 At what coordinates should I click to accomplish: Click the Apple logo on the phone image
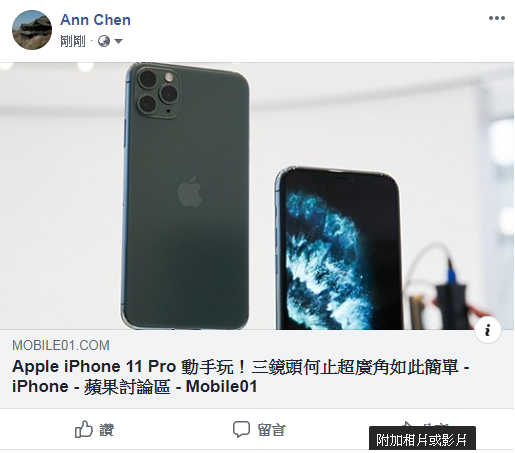click(x=190, y=192)
